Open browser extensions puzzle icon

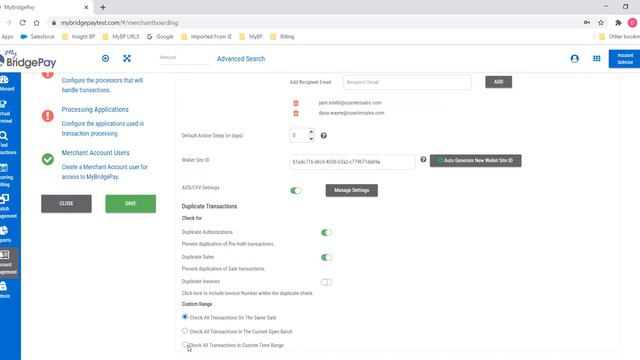(618, 23)
